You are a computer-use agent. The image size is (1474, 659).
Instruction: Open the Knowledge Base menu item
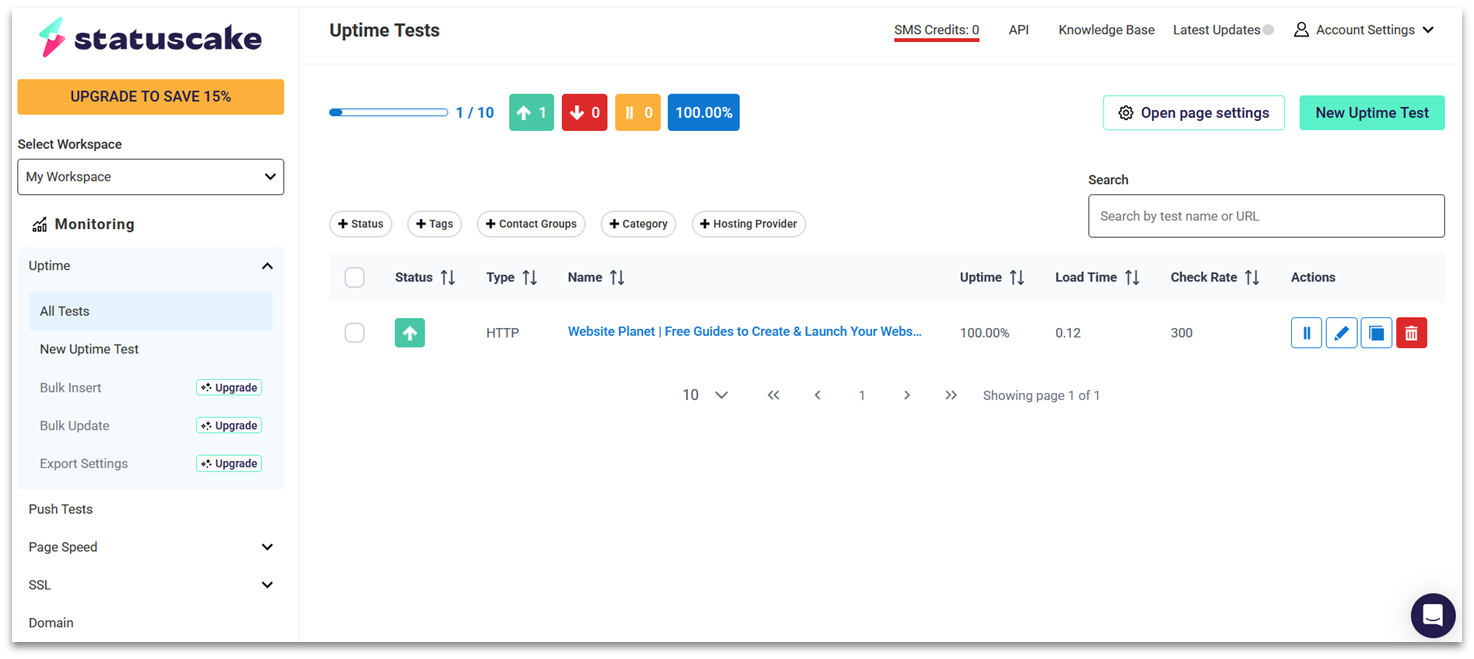[x=1106, y=29]
